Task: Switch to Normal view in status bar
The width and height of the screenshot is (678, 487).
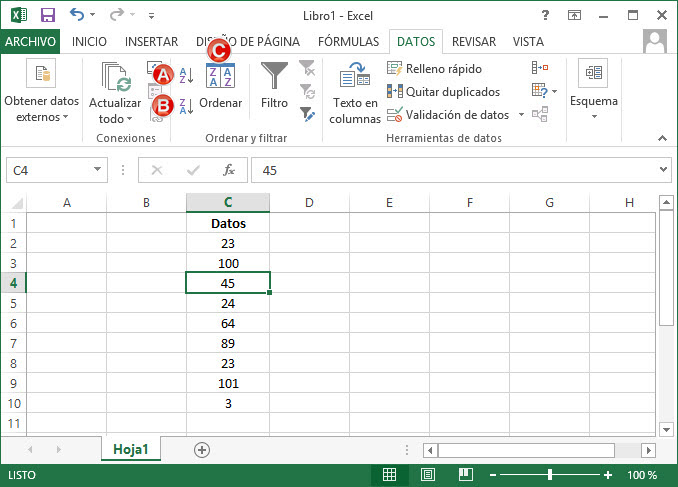Action: pos(390,474)
